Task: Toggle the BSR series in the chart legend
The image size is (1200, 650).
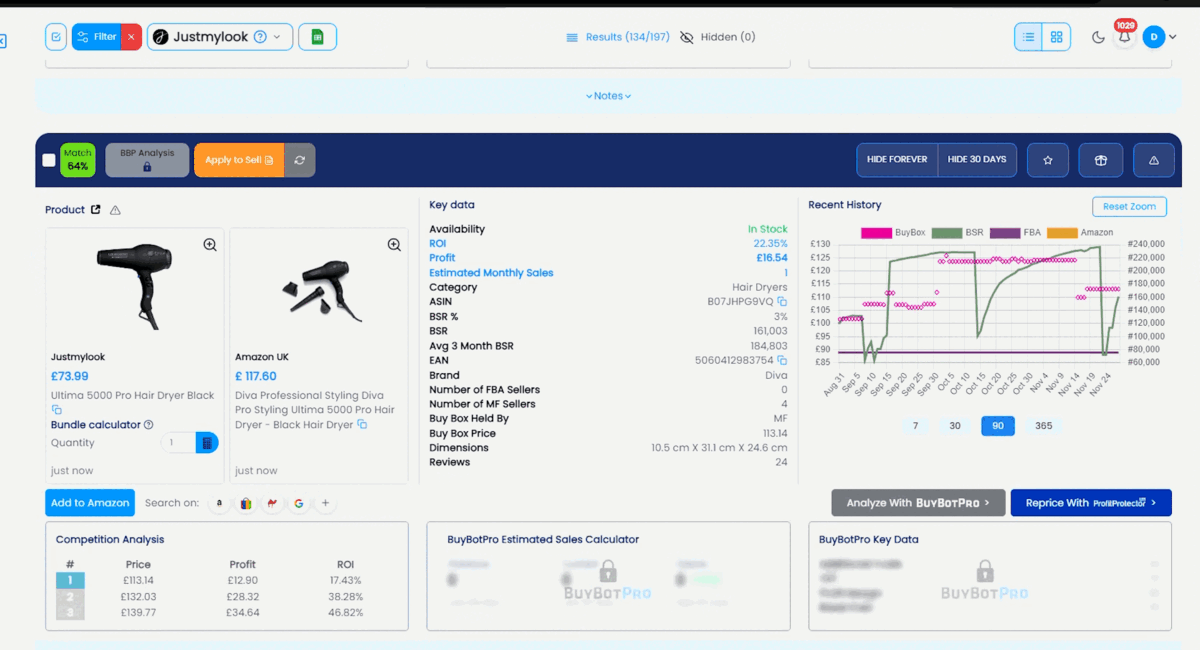Action: (959, 233)
